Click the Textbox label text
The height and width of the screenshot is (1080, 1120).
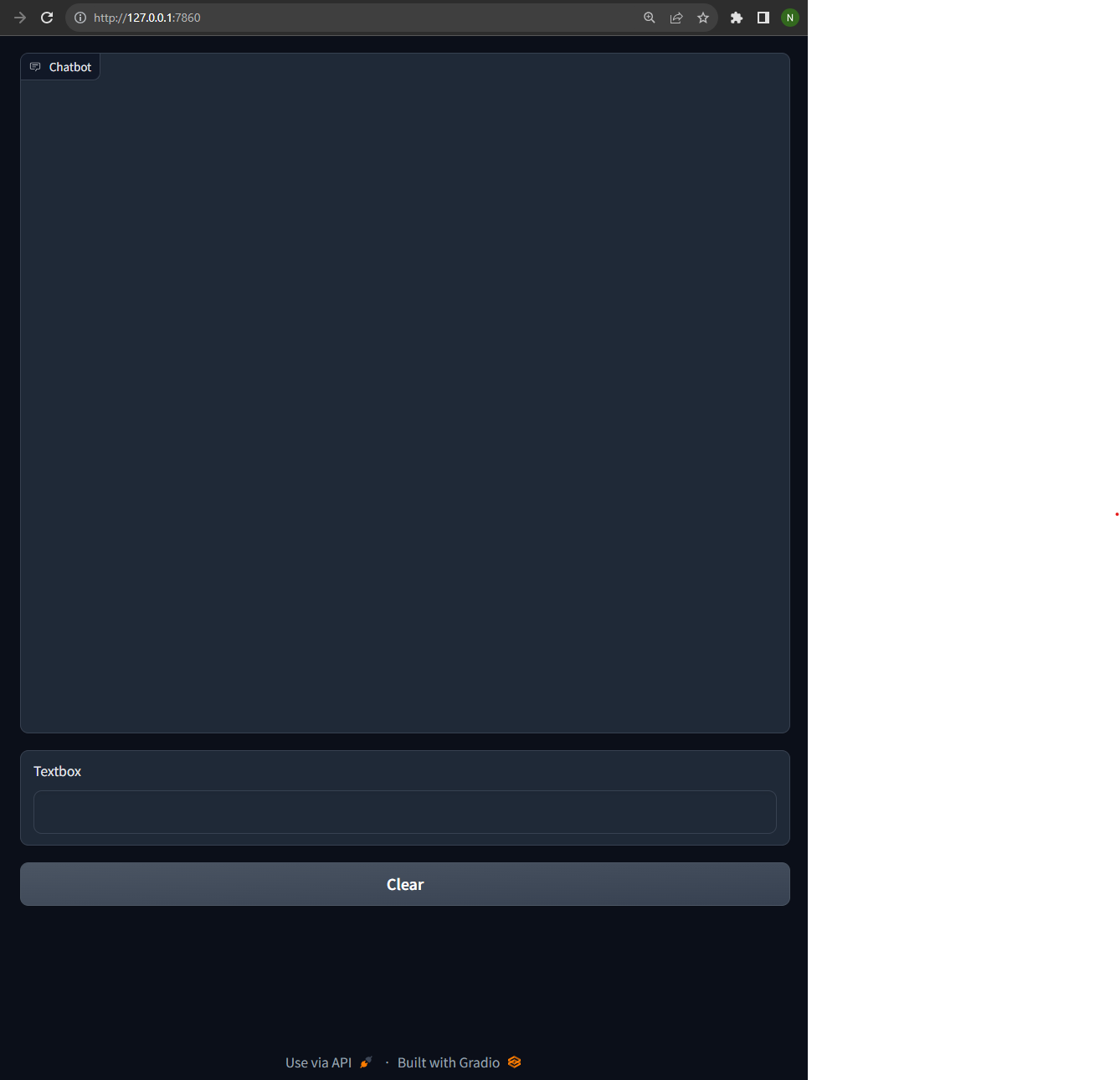tap(58, 771)
